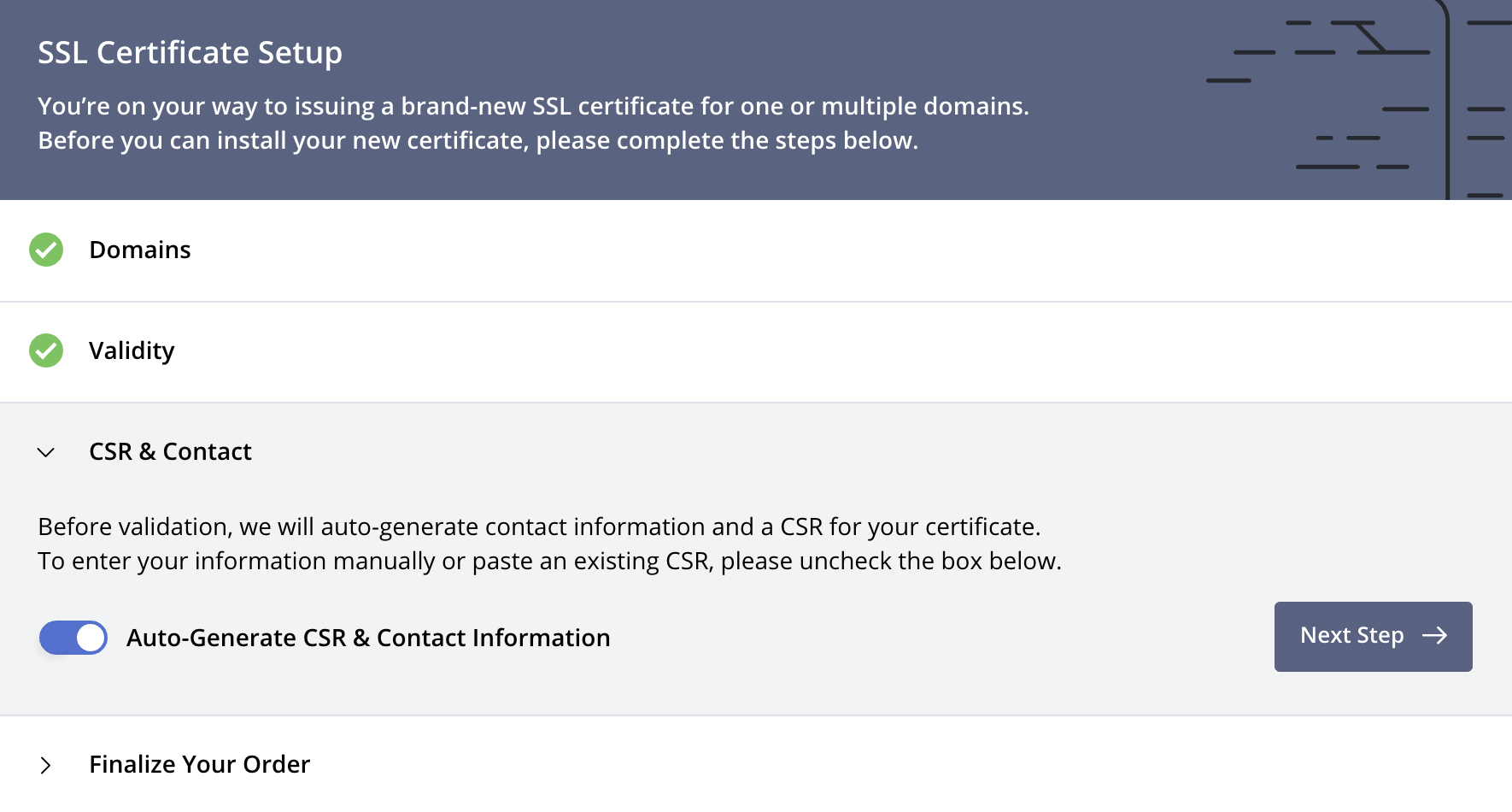Disable Auto-Generate CSR & Contact toggle
Image resolution: width=1512 pixels, height=812 pixels.
(x=73, y=638)
